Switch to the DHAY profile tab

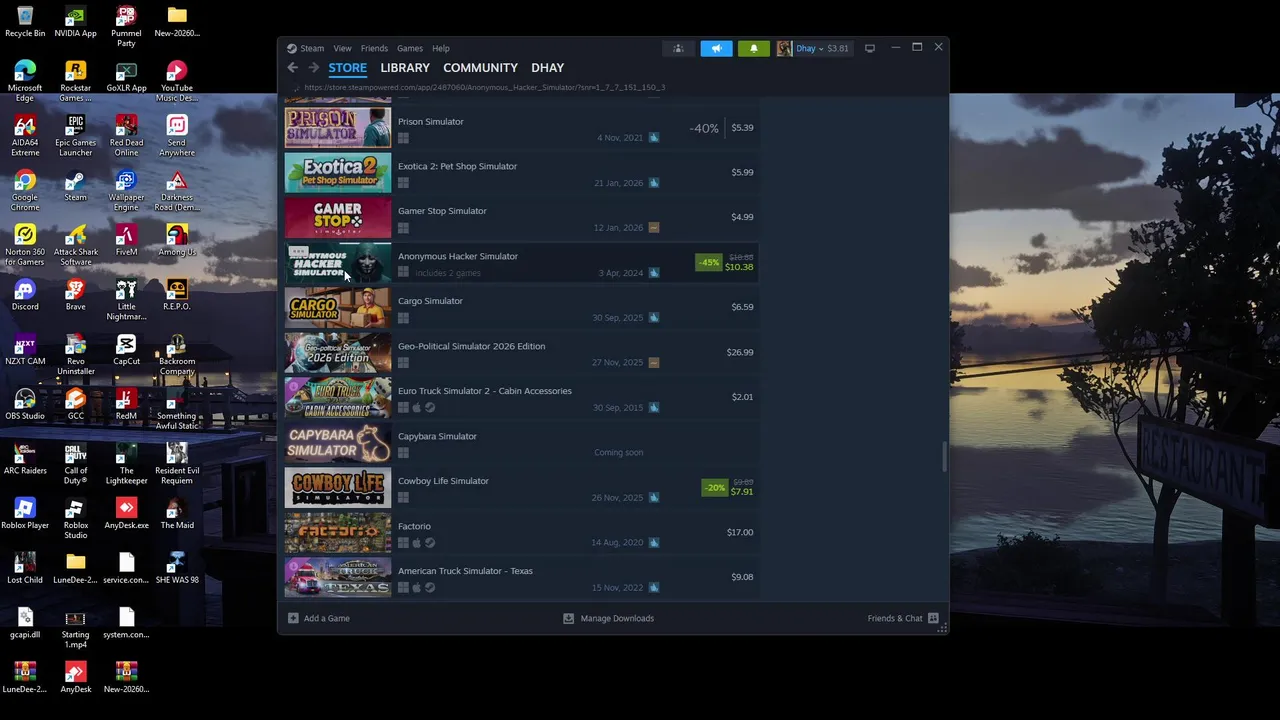(x=548, y=68)
